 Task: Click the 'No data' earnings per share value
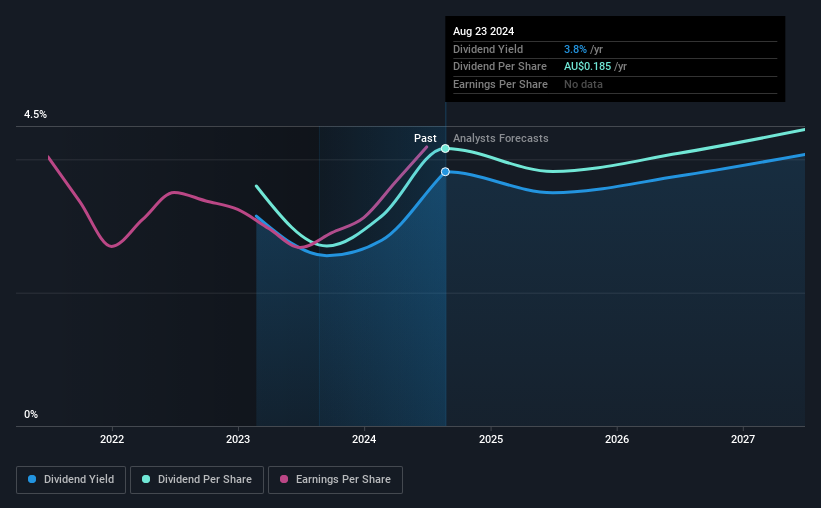point(583,84)
